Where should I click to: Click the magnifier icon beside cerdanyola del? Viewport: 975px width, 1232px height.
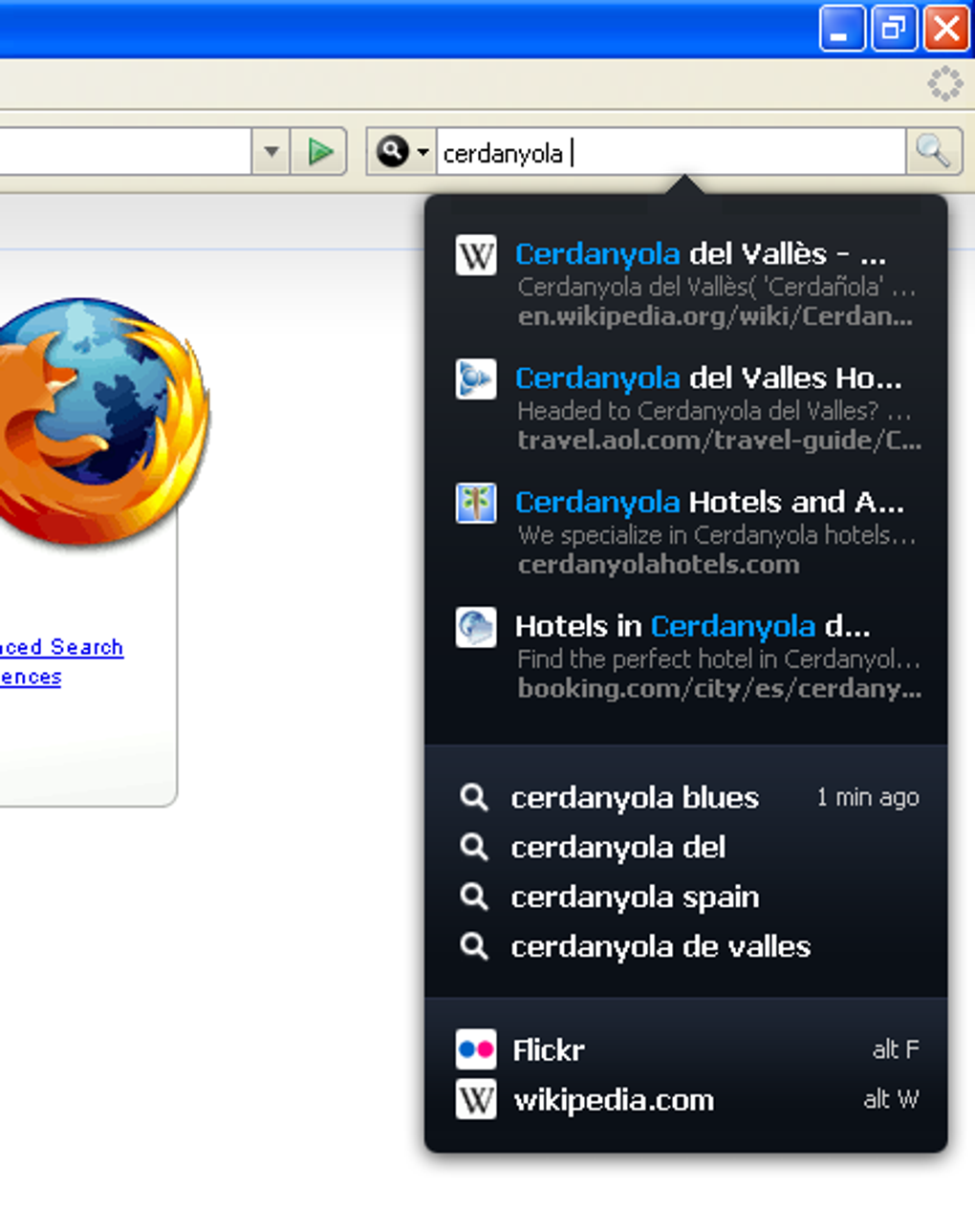pyautogui.click(x=474, y=847)
